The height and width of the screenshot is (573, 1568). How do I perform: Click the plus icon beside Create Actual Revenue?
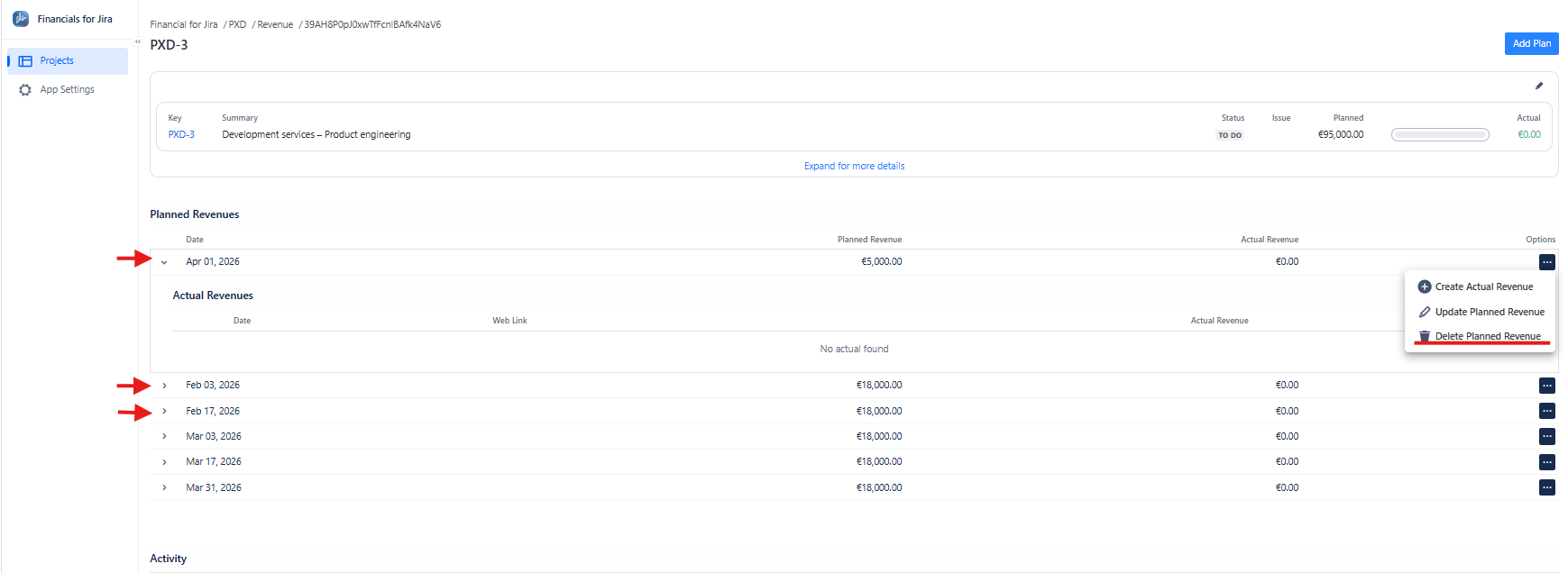click(1425, 286)
